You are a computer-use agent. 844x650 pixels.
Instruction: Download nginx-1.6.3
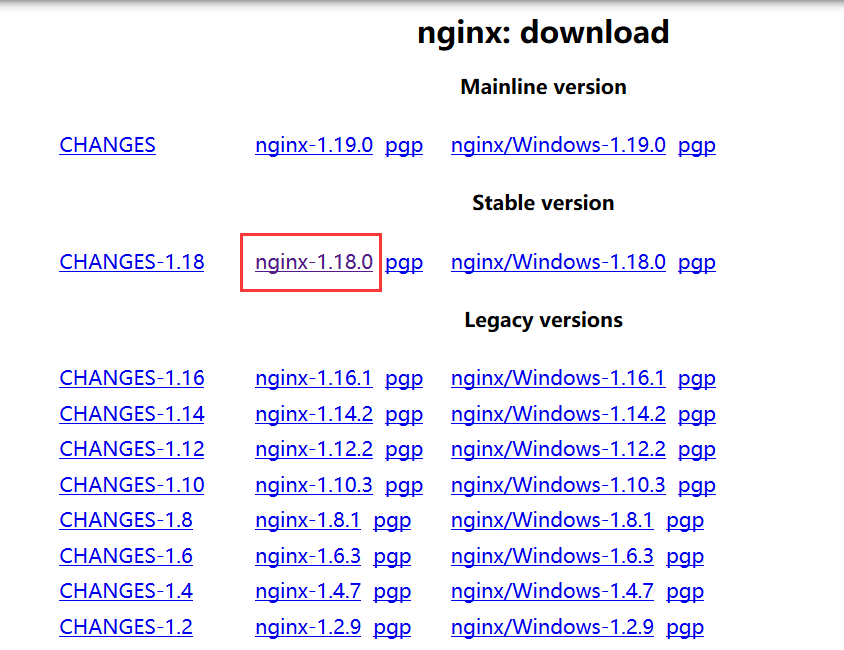coord(308,556)
